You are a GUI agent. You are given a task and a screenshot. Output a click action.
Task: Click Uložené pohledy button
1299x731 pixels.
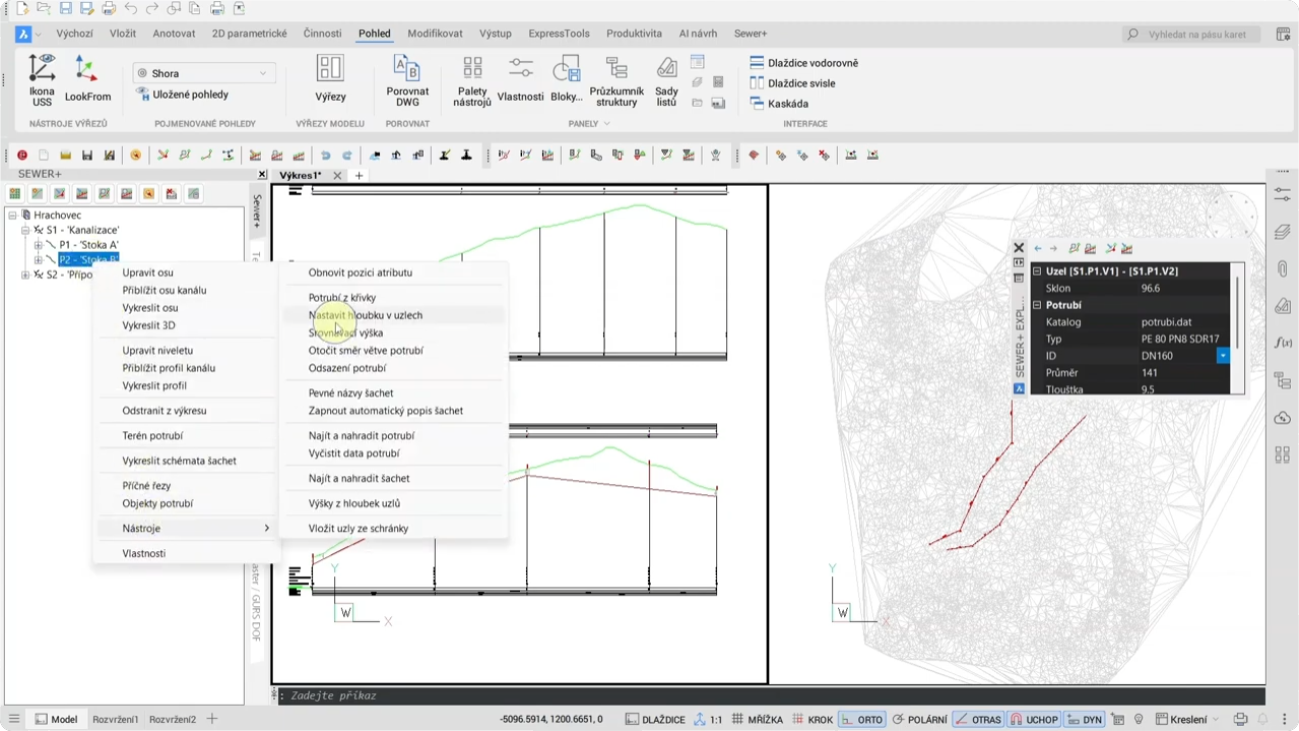tap(183, 95)
